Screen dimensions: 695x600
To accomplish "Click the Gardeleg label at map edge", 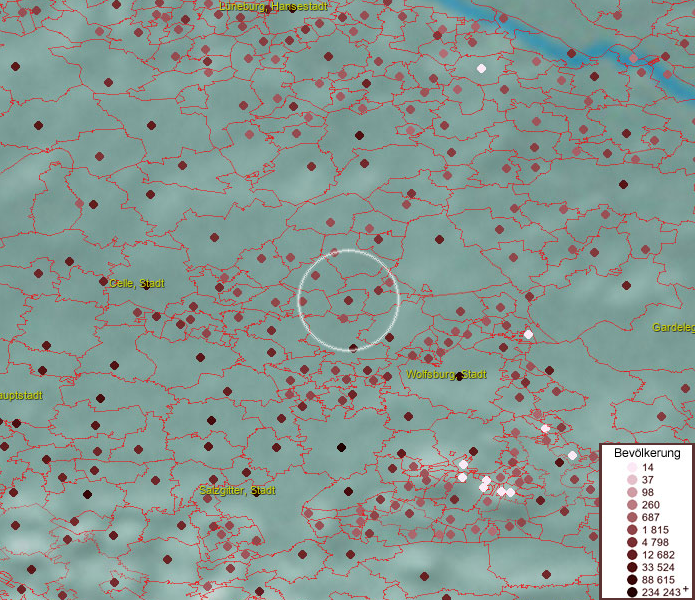I will [x=673, y=327].
